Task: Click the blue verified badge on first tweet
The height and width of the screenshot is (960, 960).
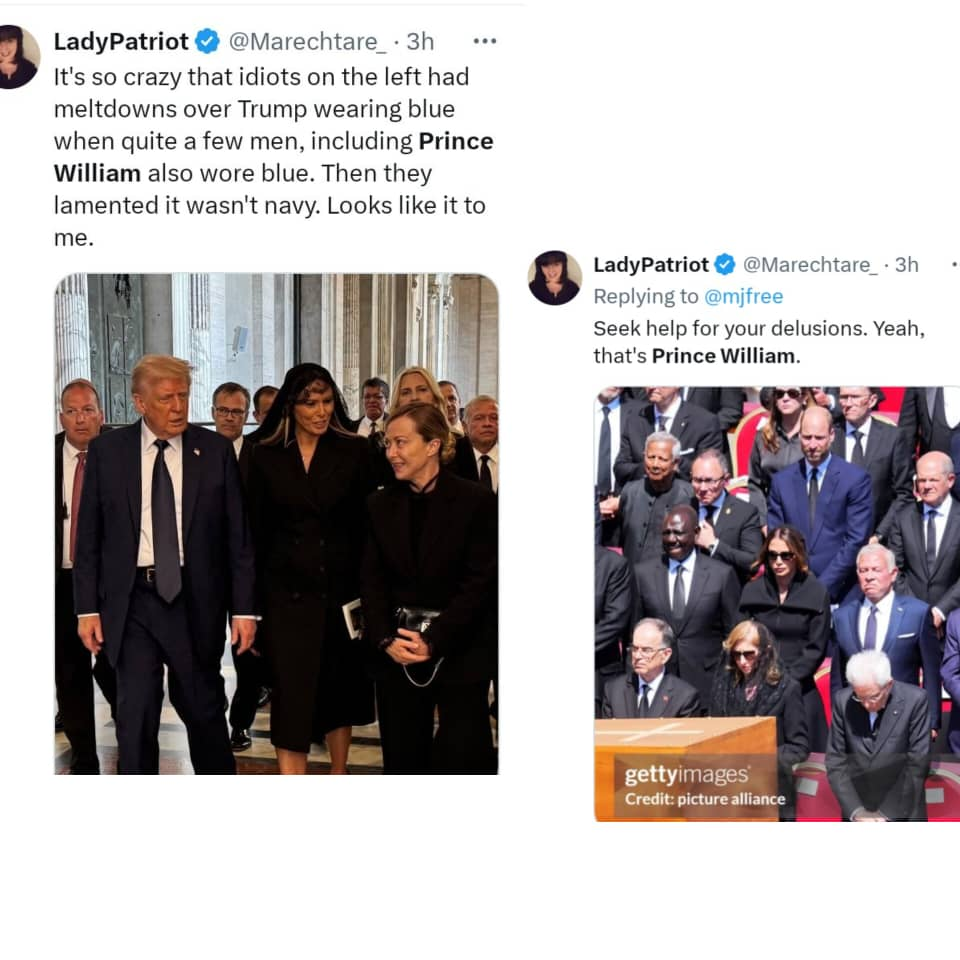Action: [208, 42]
